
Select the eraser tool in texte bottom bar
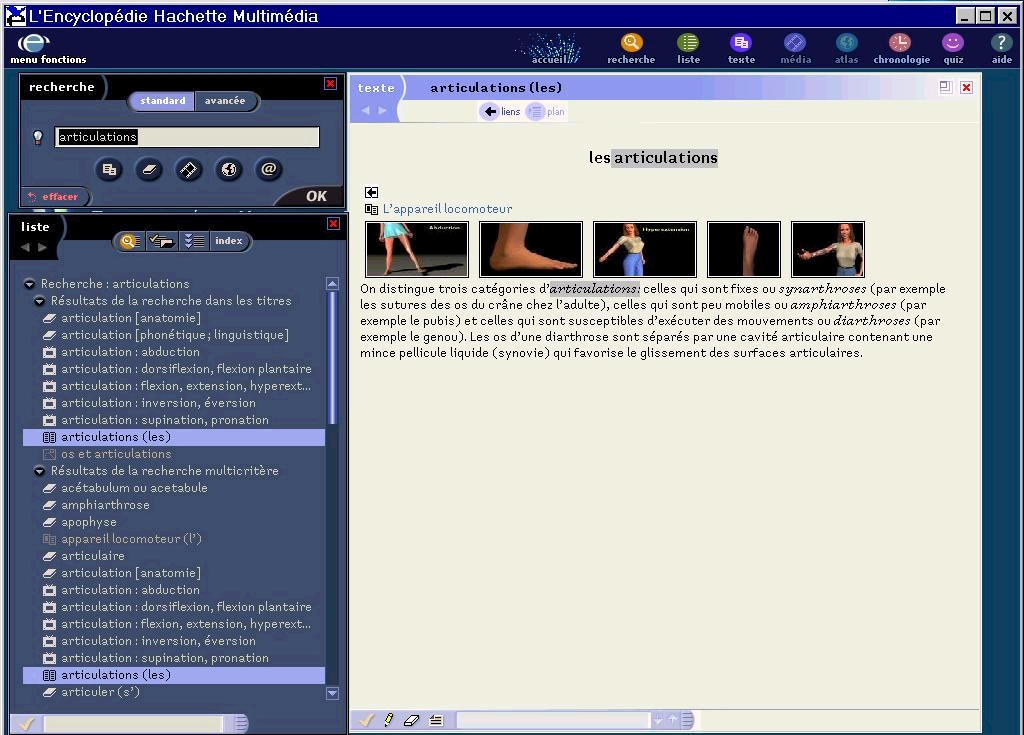tap(411, 720)
